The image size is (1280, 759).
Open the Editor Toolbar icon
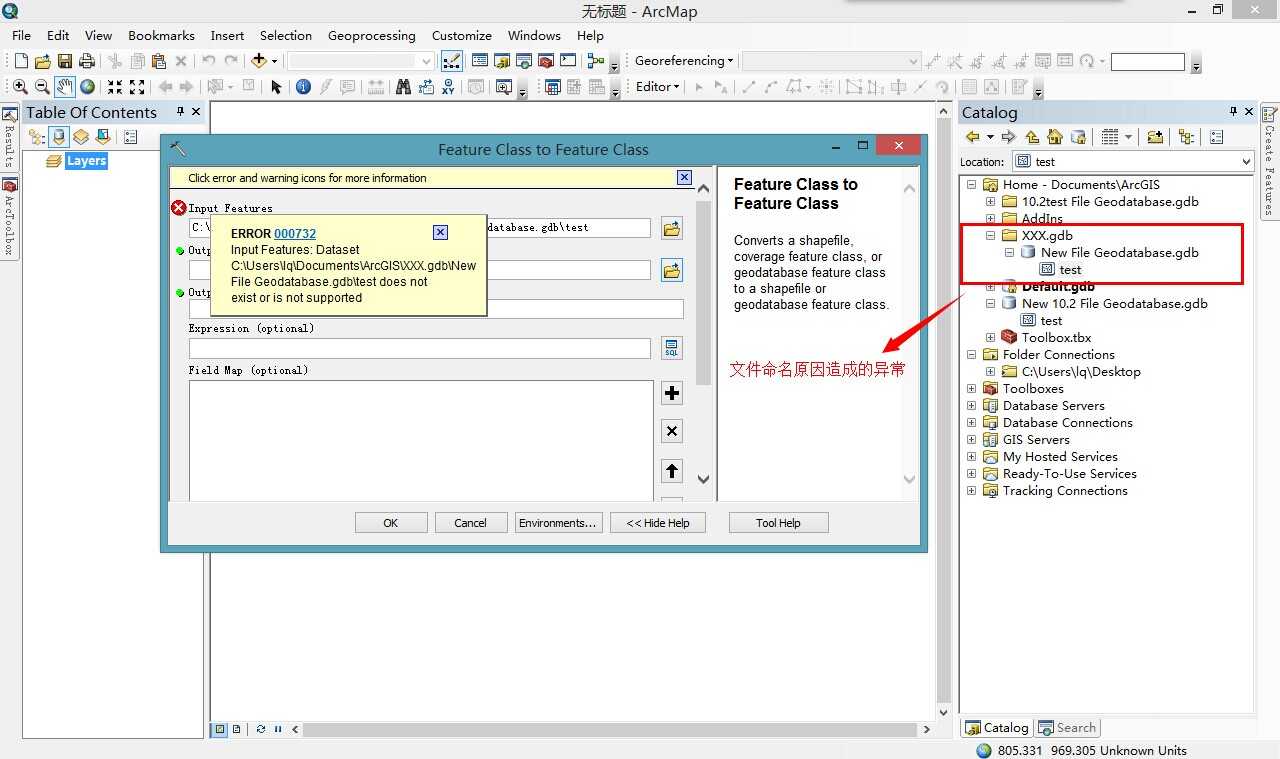tap(451, 61)
